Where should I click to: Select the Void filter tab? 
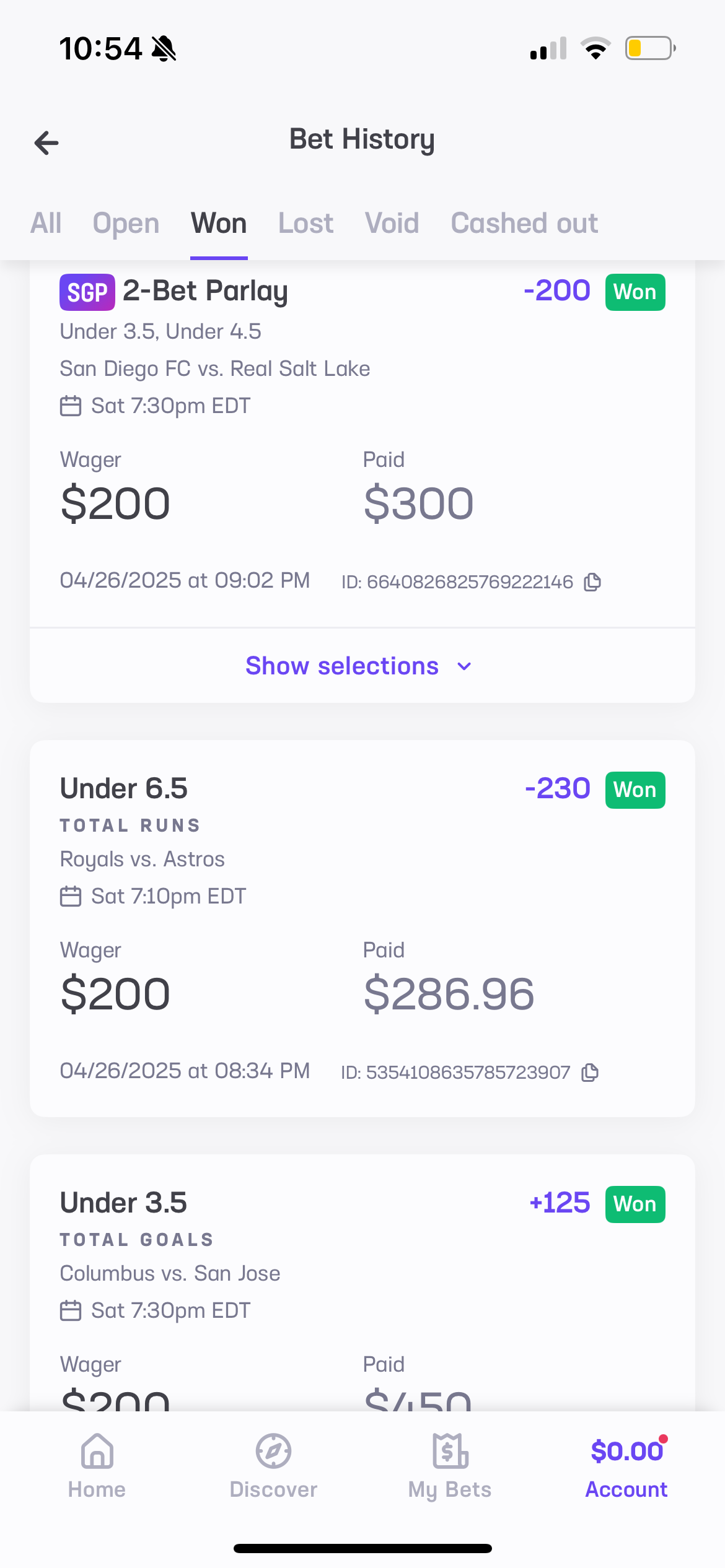392,224
